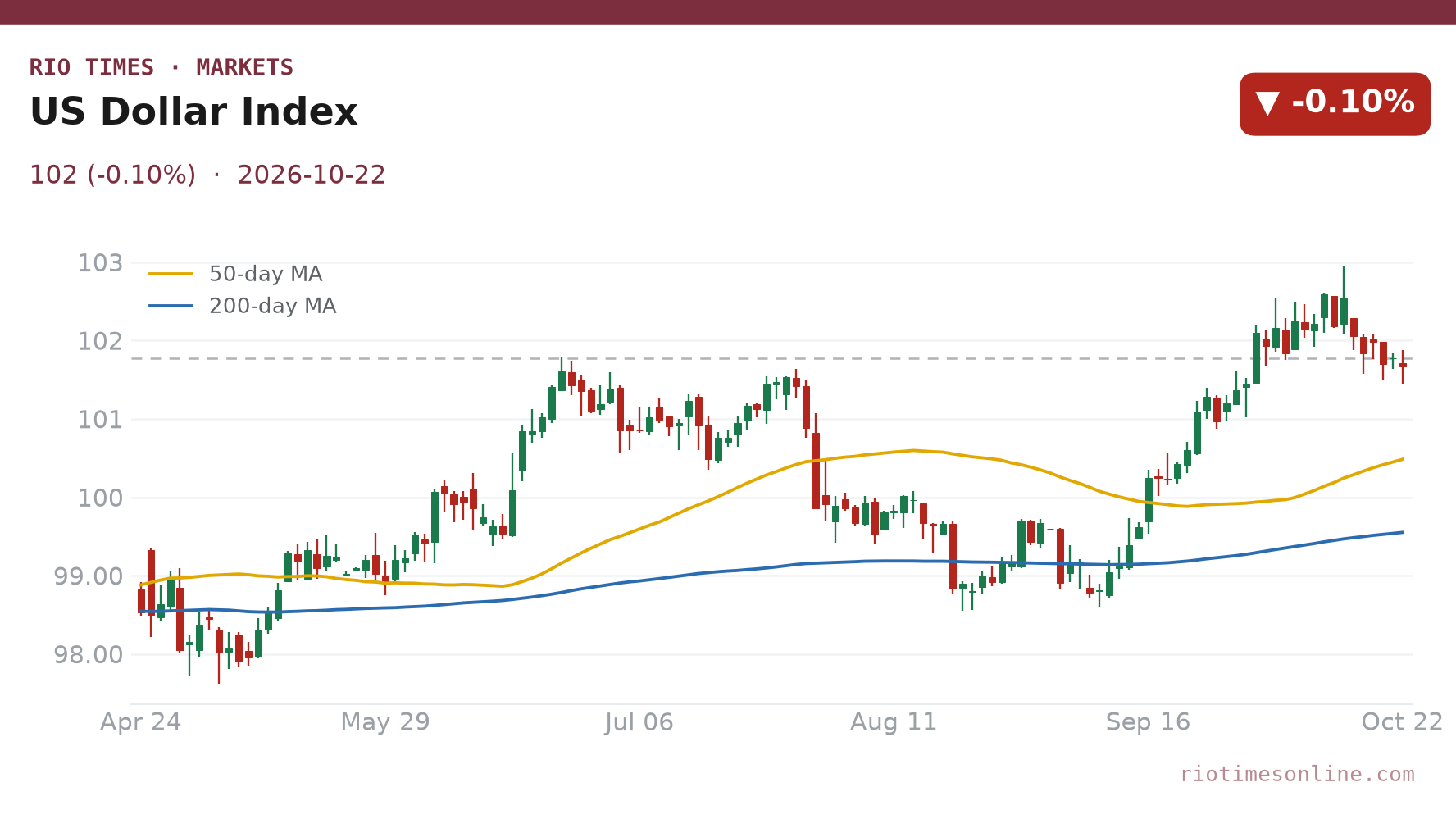Click the 102 y-axis label
Viewport: 1456px width, 819px height.
click(x=100, y=341)
